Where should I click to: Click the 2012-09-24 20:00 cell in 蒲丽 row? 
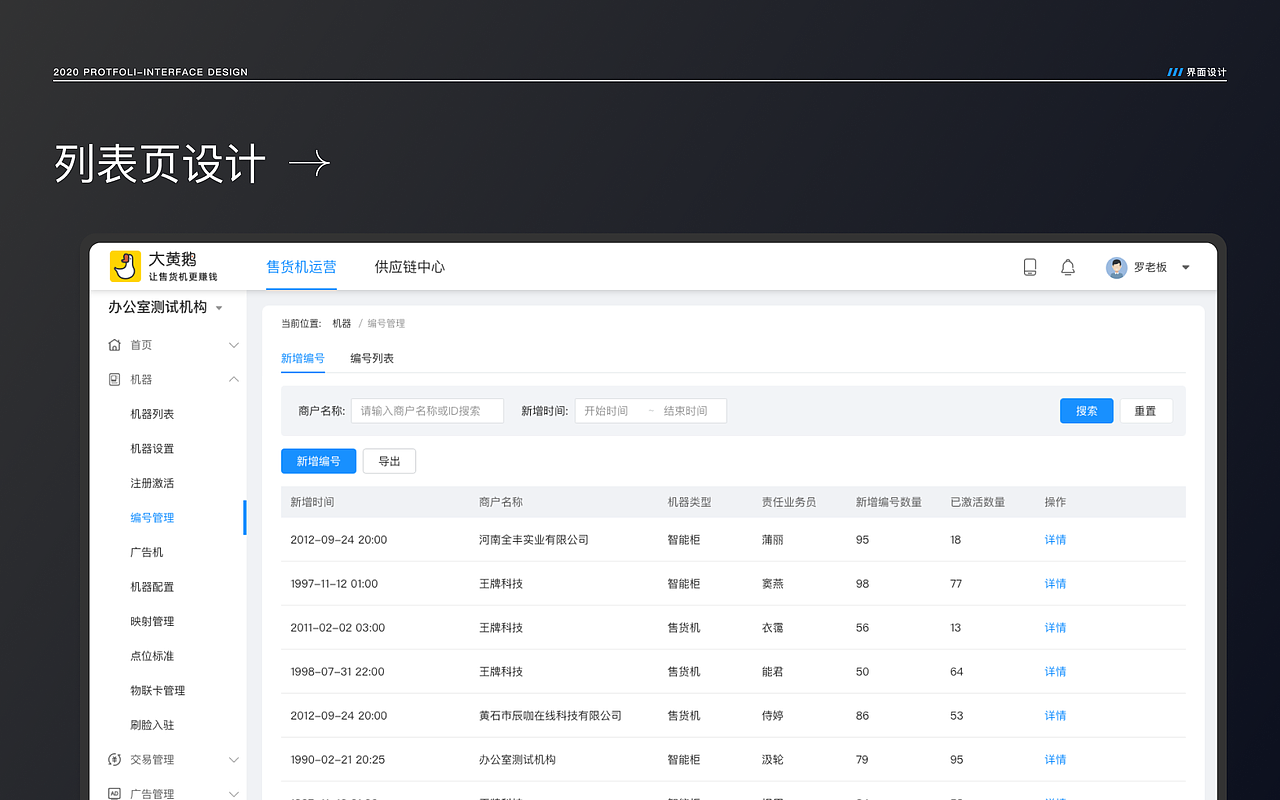point(339,540)
